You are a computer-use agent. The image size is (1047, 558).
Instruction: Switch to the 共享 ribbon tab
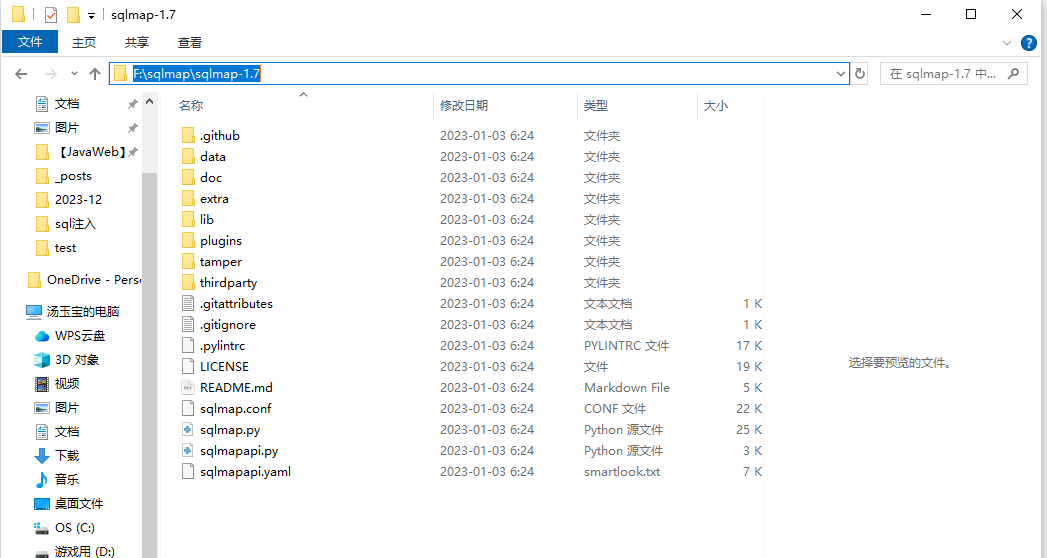point(137,42)
